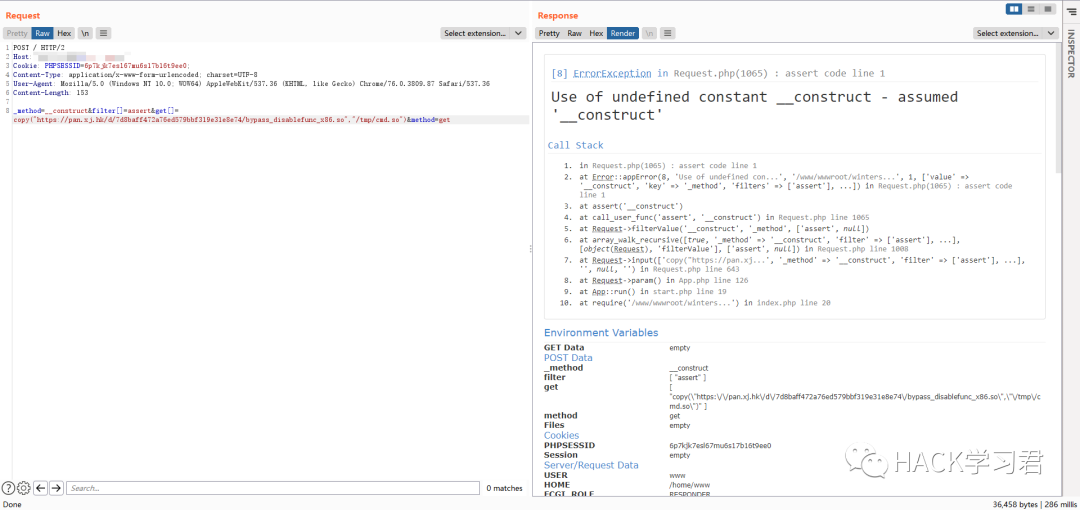The height and width of the screenshot is (510, 1080).
Task: Open search help question-mark icon
Action: click(8, 488)
